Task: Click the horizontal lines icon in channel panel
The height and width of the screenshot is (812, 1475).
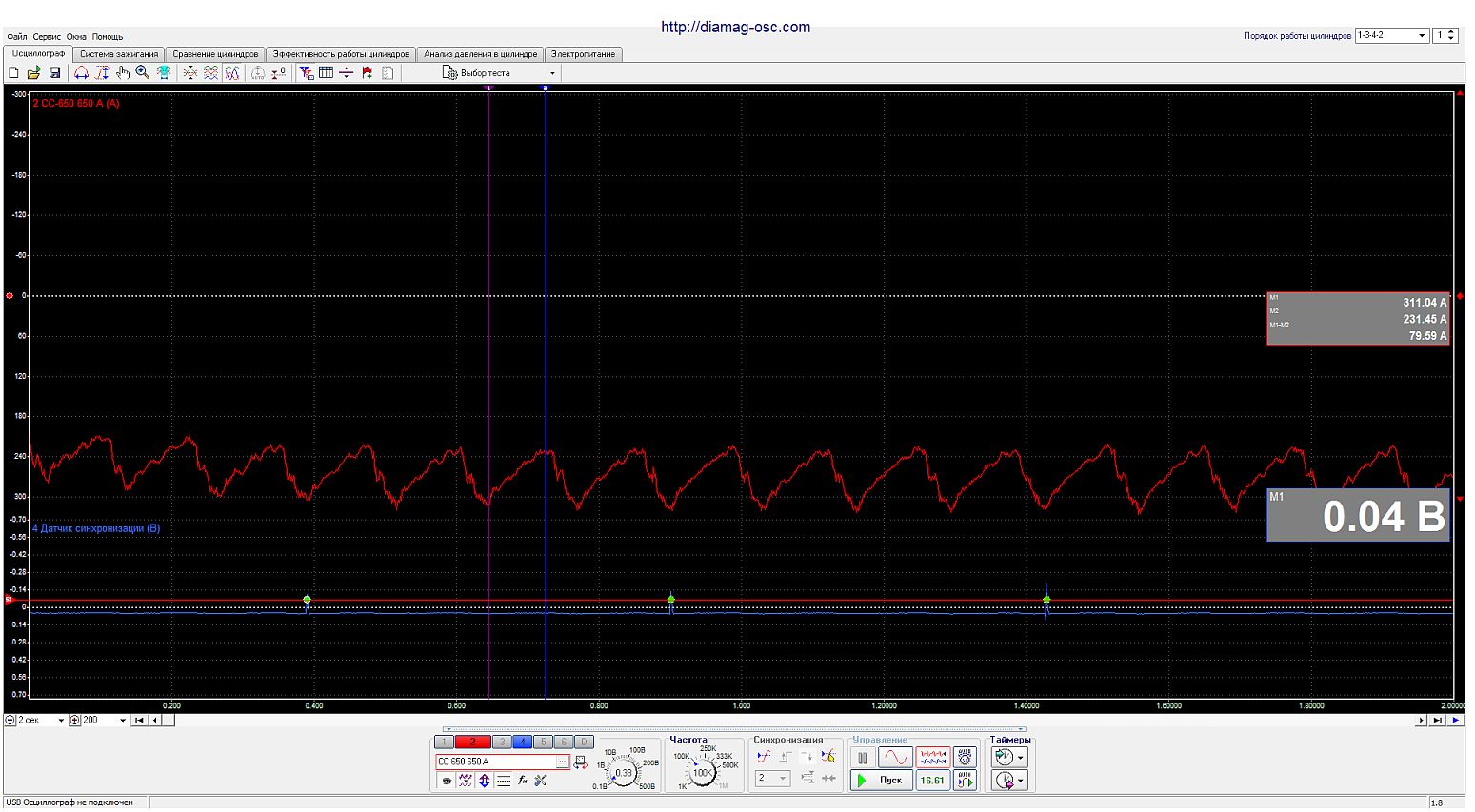Action: coord(504,781)
